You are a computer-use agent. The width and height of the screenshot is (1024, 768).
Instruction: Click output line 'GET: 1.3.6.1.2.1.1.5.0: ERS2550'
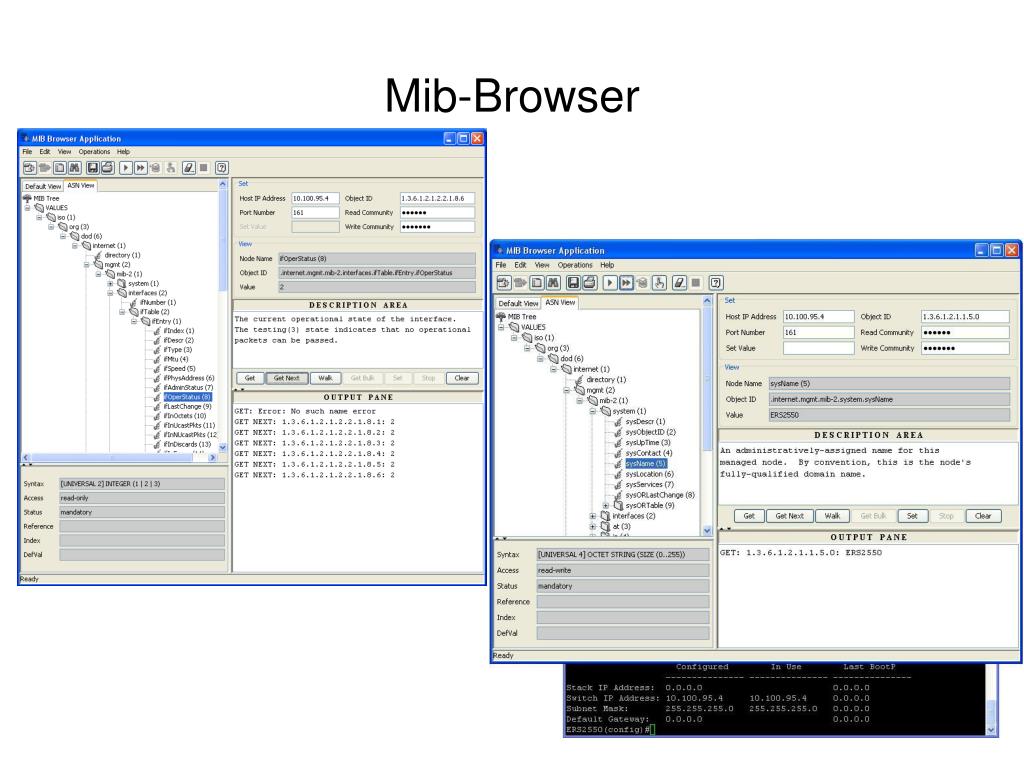point(801,552)
